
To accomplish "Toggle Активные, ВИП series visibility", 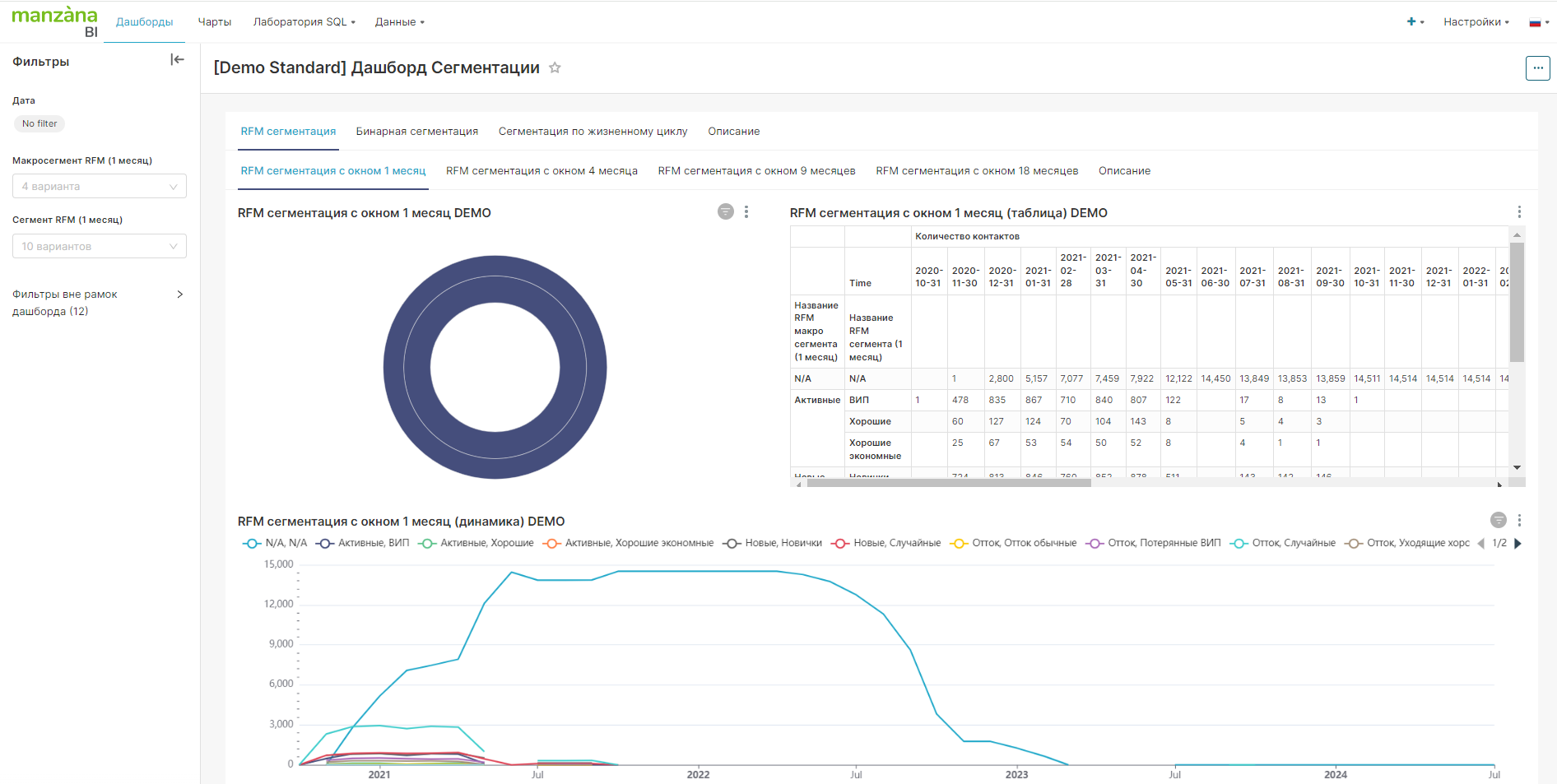I will (x=363, y=543).
